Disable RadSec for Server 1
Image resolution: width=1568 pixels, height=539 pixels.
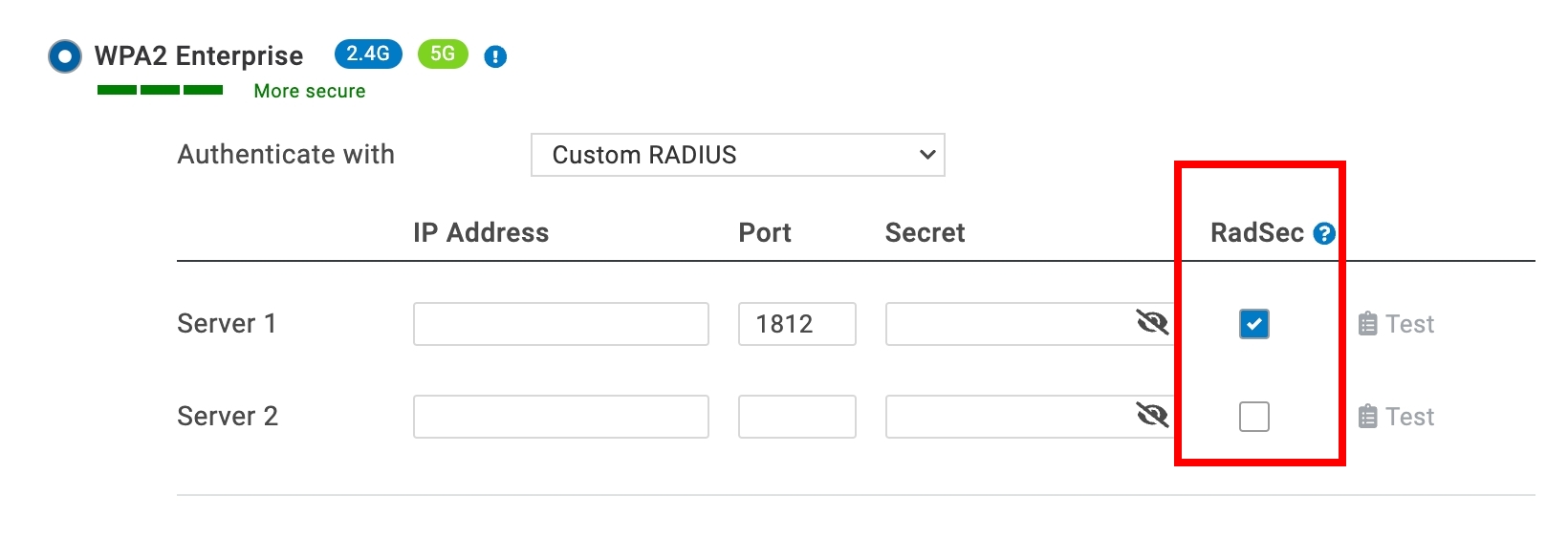(x=1254, y=324)
